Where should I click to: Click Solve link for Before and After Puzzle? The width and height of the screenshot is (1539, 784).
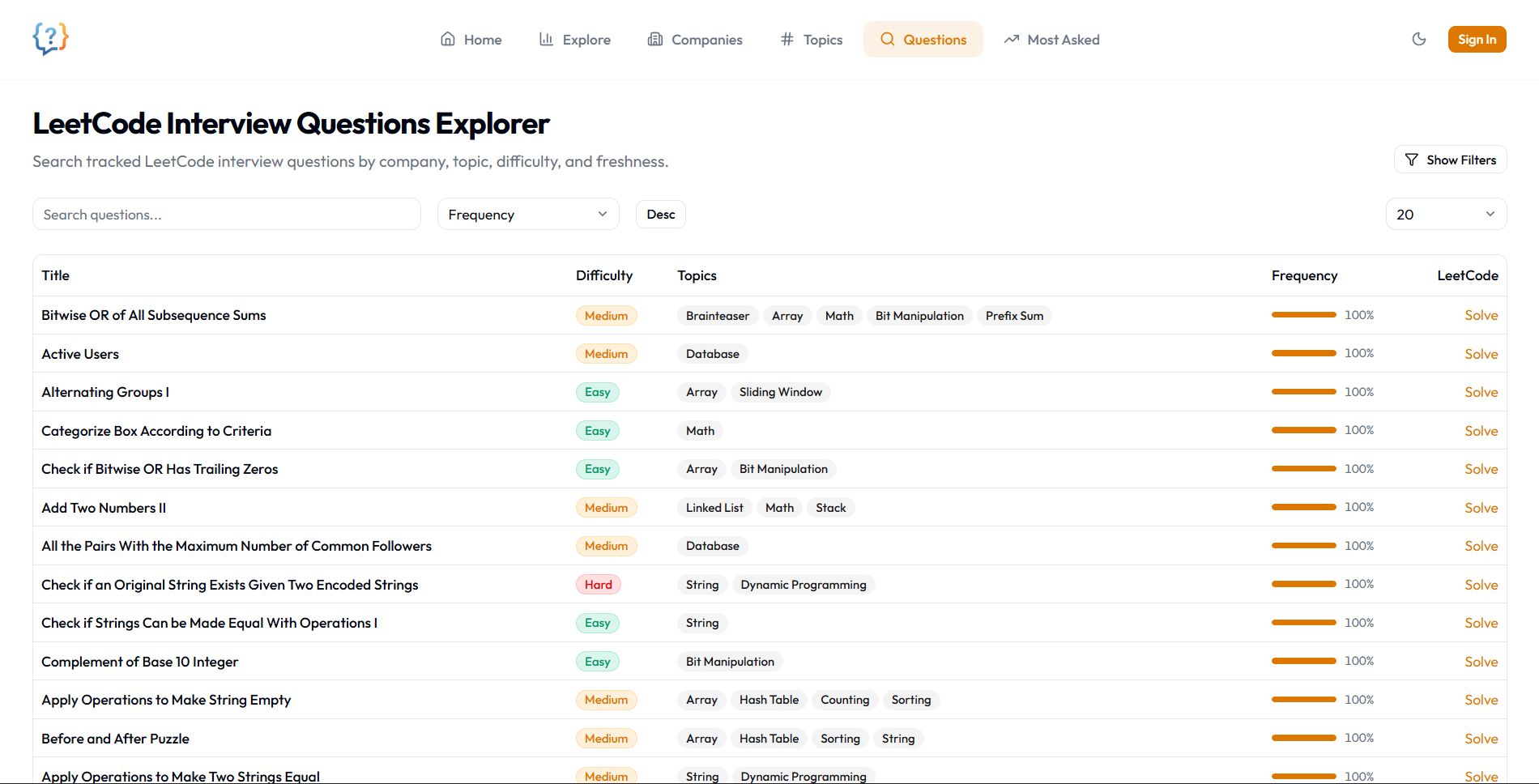[x=1481, y=739]
